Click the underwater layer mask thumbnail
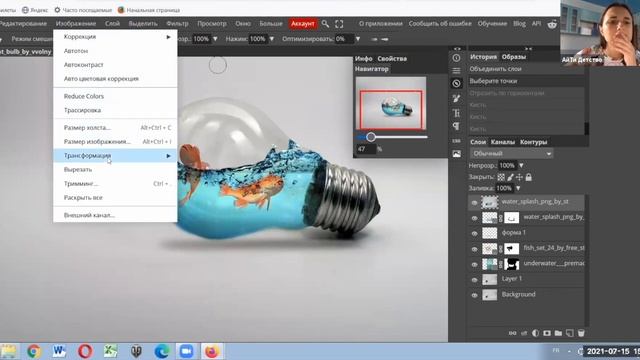Viewport: 640px width, 360px height. 511,264
